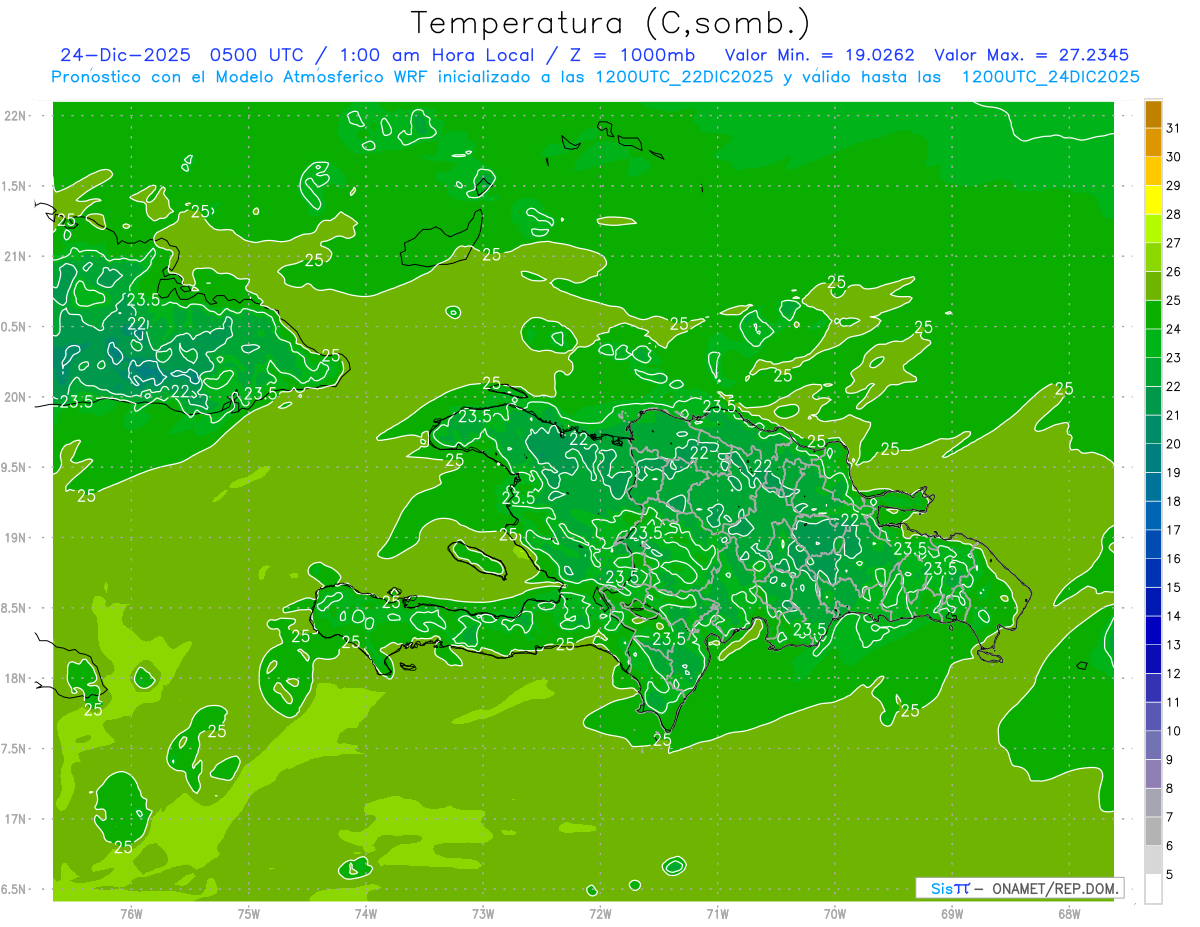Click the "20N" latitude axis label
This screenshot has width=1200, height=927.
(16, 397)
